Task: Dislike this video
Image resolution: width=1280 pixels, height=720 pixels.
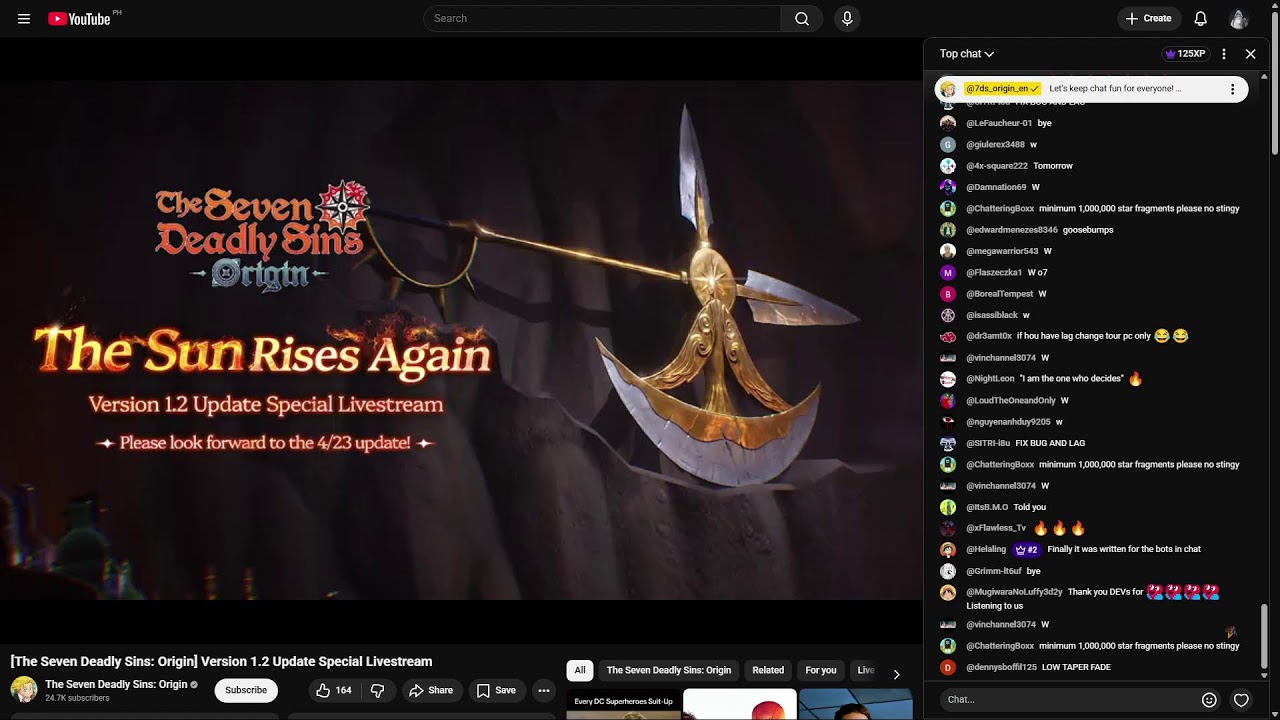Action: tap(377, 690)
